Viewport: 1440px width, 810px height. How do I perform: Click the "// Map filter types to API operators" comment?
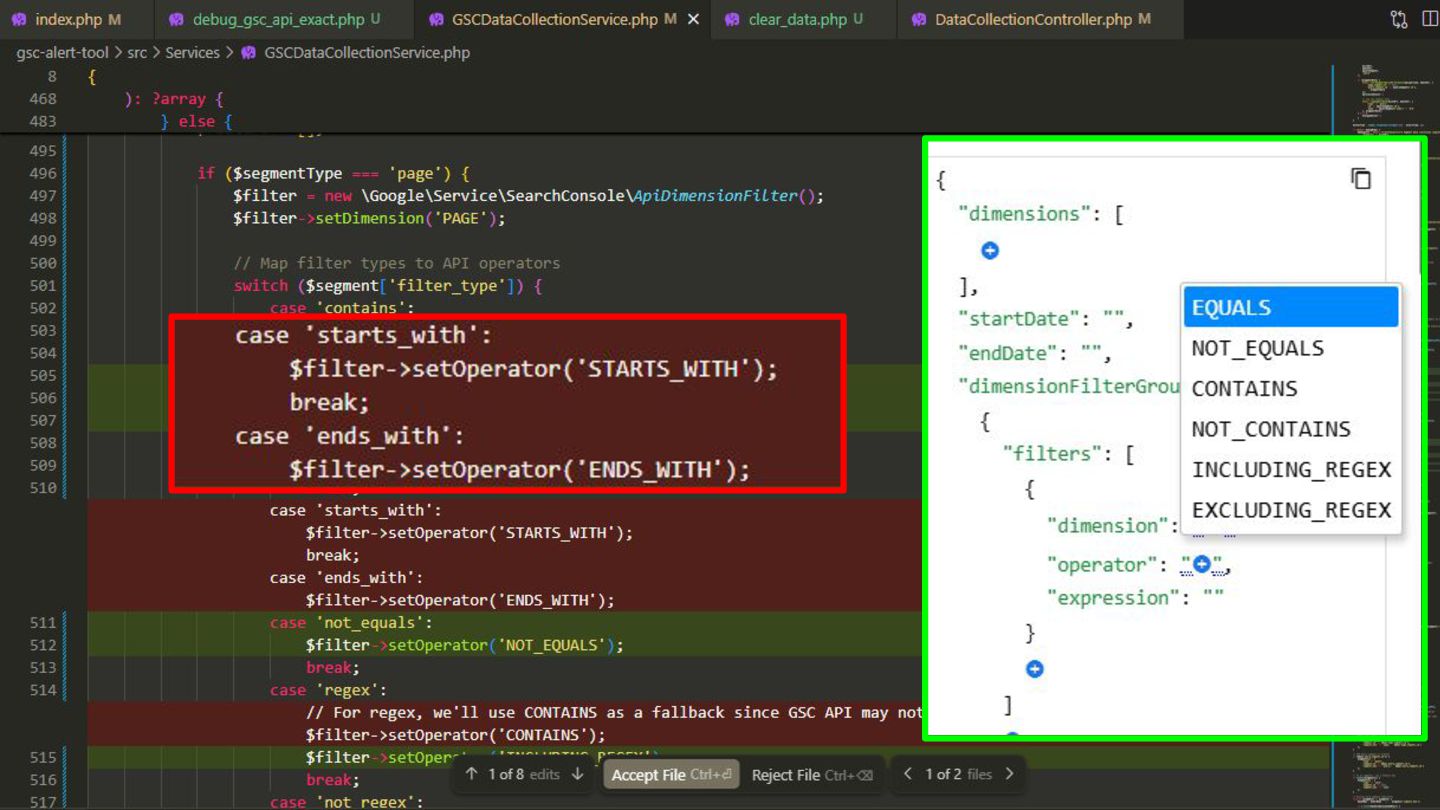tap(397, 263)
